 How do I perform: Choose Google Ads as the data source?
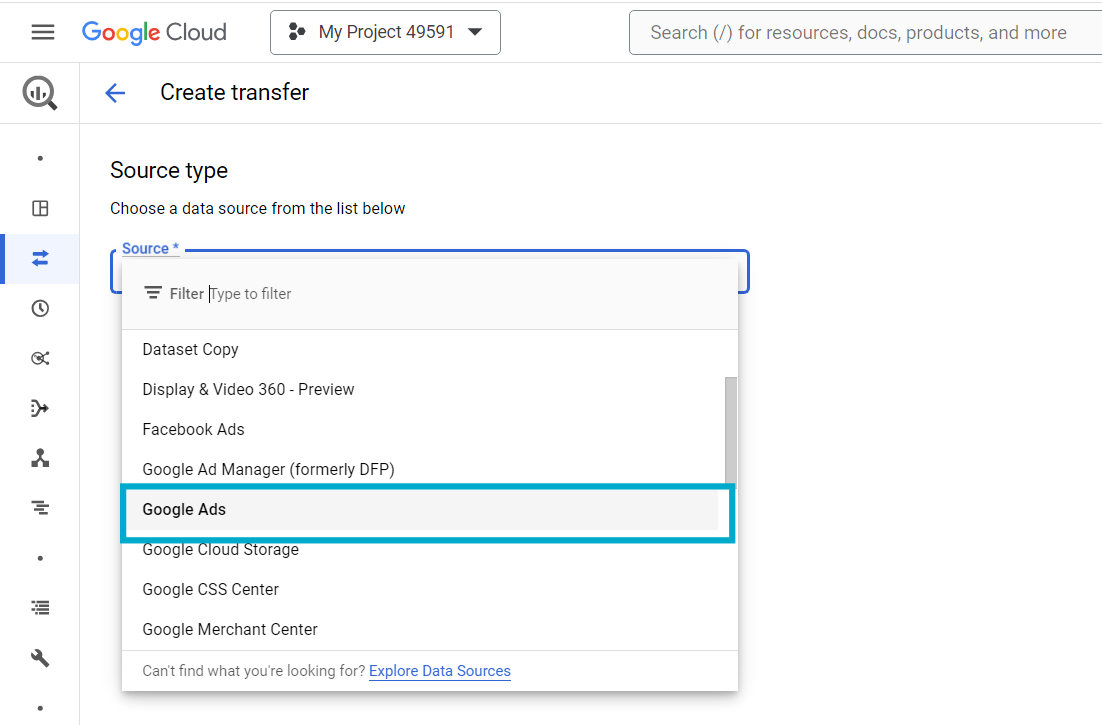pos(421,509)
